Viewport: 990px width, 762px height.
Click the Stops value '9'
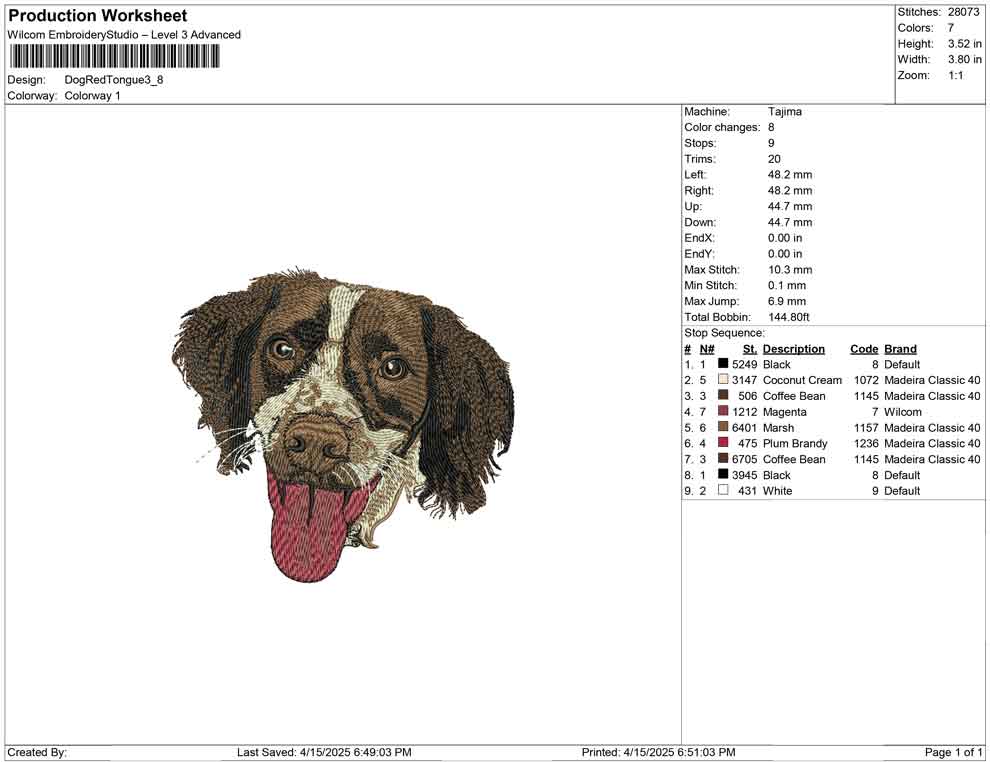[771, 143]
